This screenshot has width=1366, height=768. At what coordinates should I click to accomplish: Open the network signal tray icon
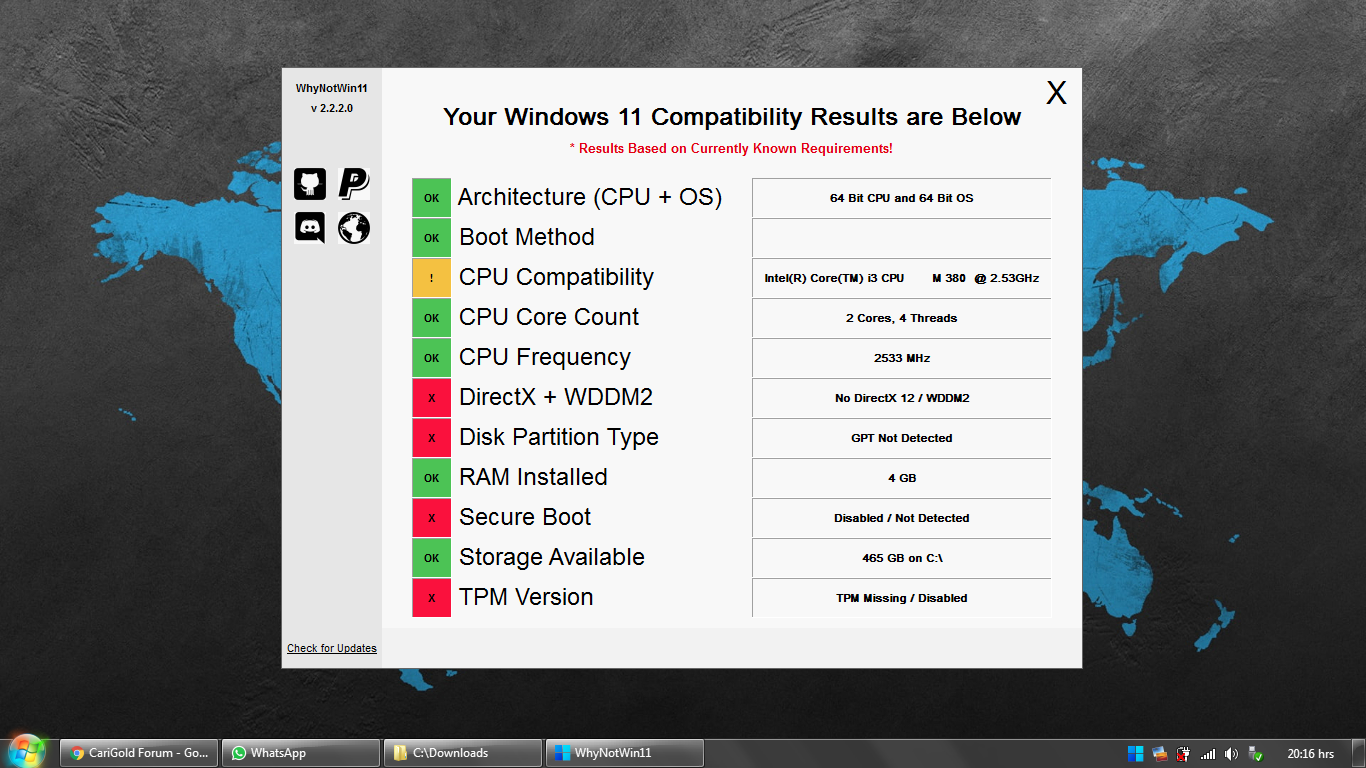coord(1208,753)
